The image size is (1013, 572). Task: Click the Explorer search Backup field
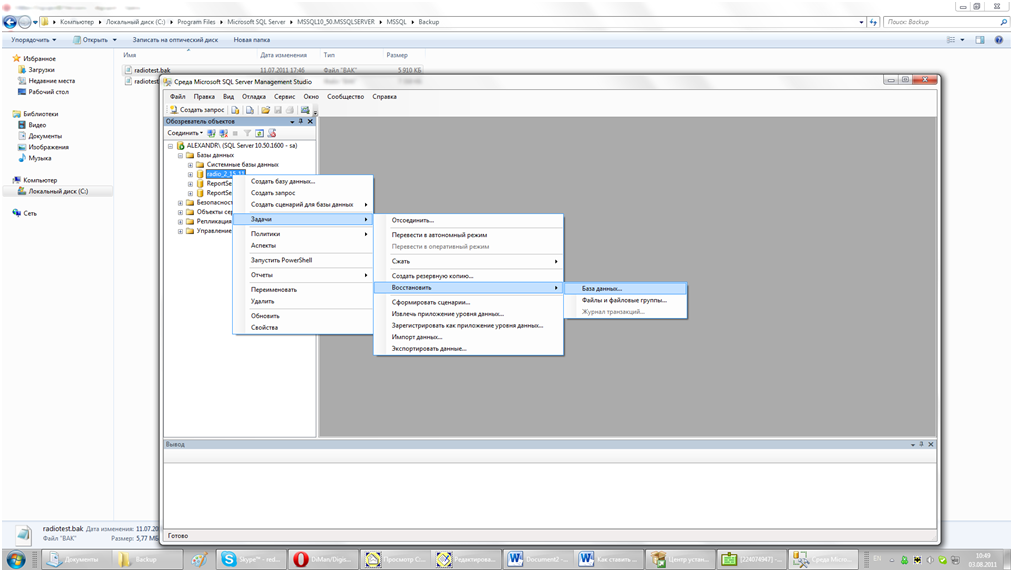pos(946,22)
